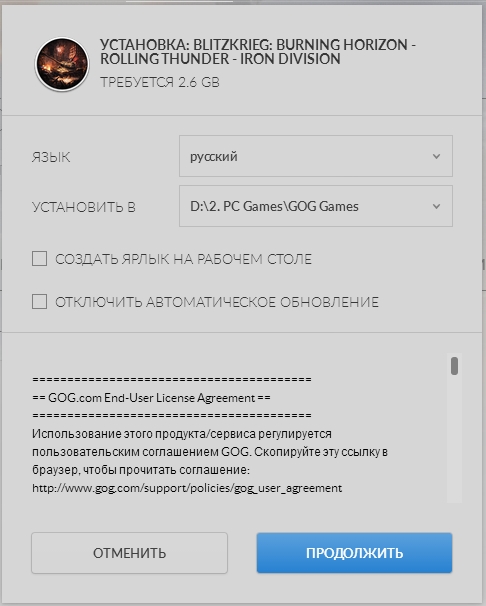The height and width of the screenshot is (606, 486).
Task: Click the Blitzkrieg game cover icon
Action: (62, 64)
